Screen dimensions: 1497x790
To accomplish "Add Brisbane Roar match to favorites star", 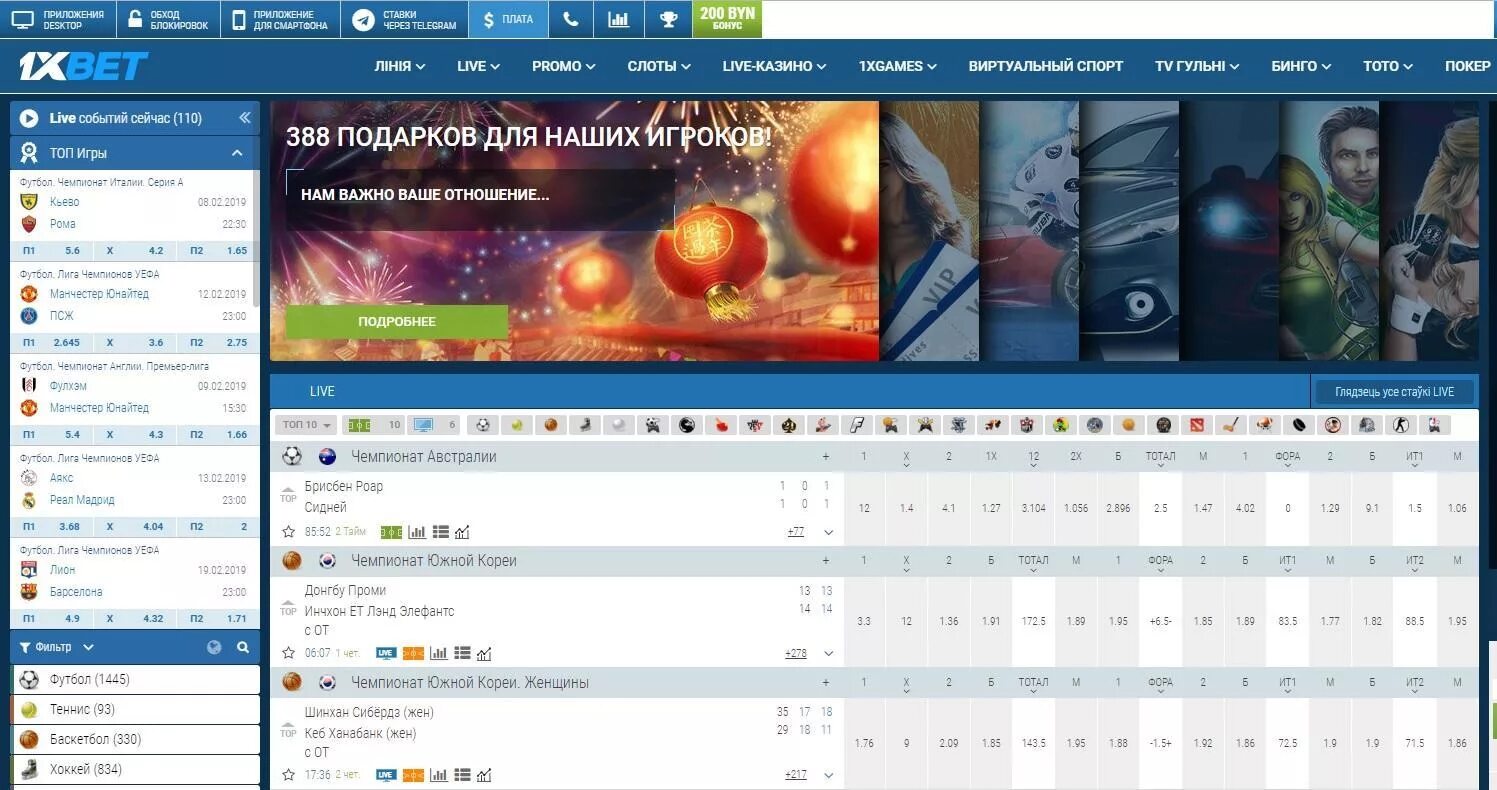I will point(289,532).
